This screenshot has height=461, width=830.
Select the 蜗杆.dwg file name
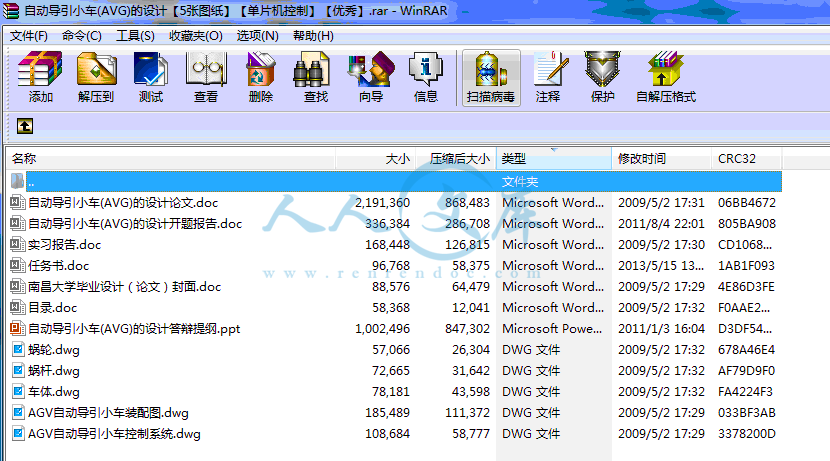click(x=53, y=370)
